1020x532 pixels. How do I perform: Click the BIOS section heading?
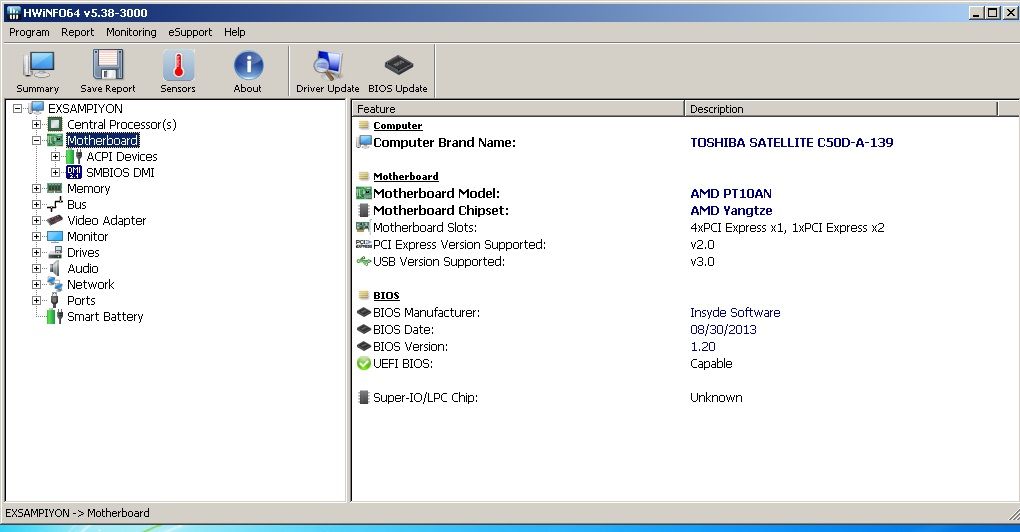[386, 295]
